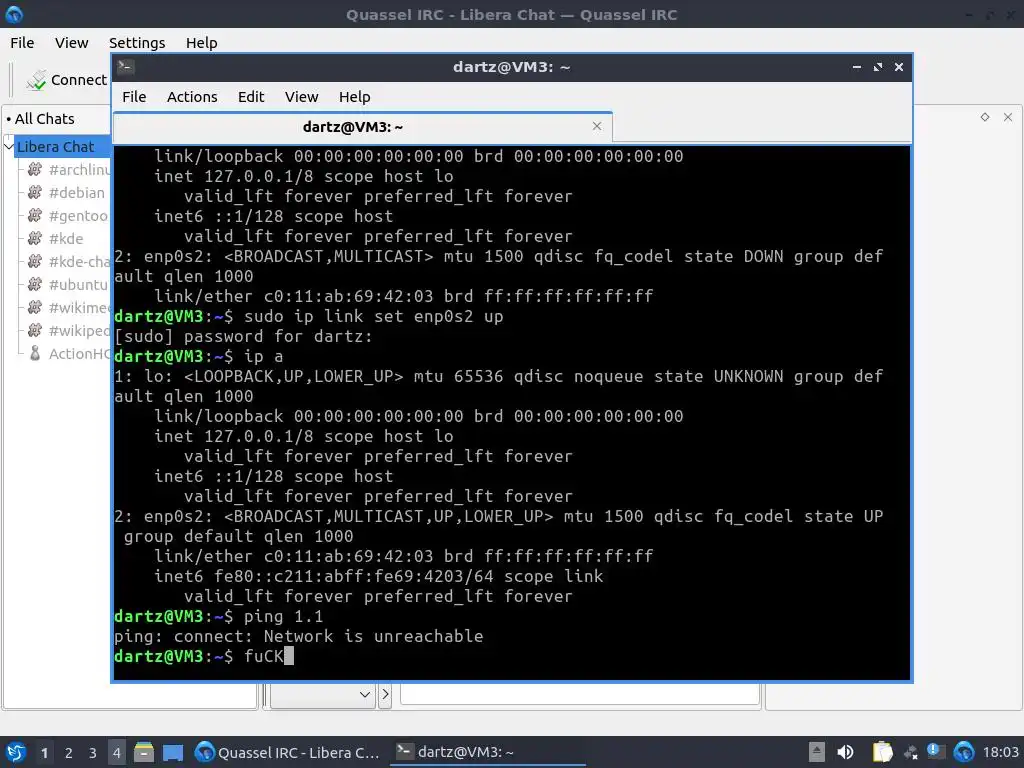Switch to virtual desktop 4
Image resolution: width=1024 pixels, height=768 pixels.
point(117,753)
